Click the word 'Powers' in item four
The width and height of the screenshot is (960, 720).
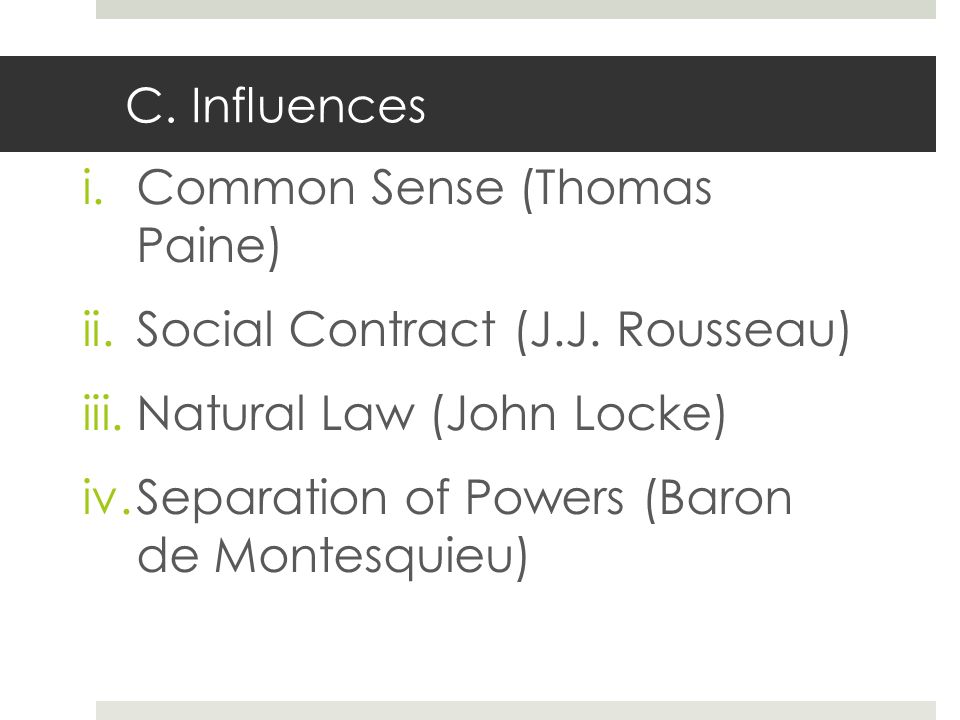[x=545, y=497]
